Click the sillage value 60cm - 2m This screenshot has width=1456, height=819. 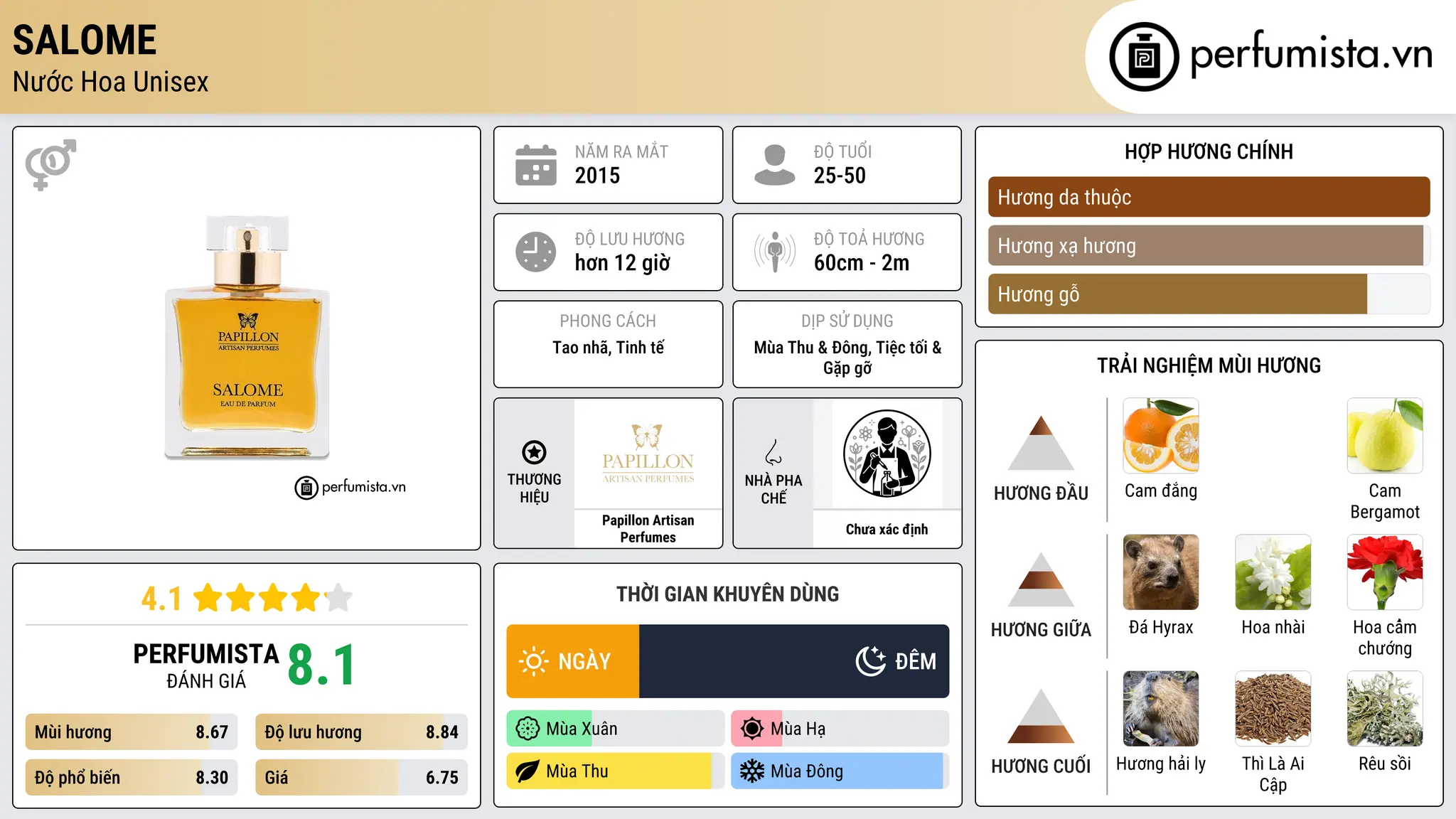[x=862, y=263]
